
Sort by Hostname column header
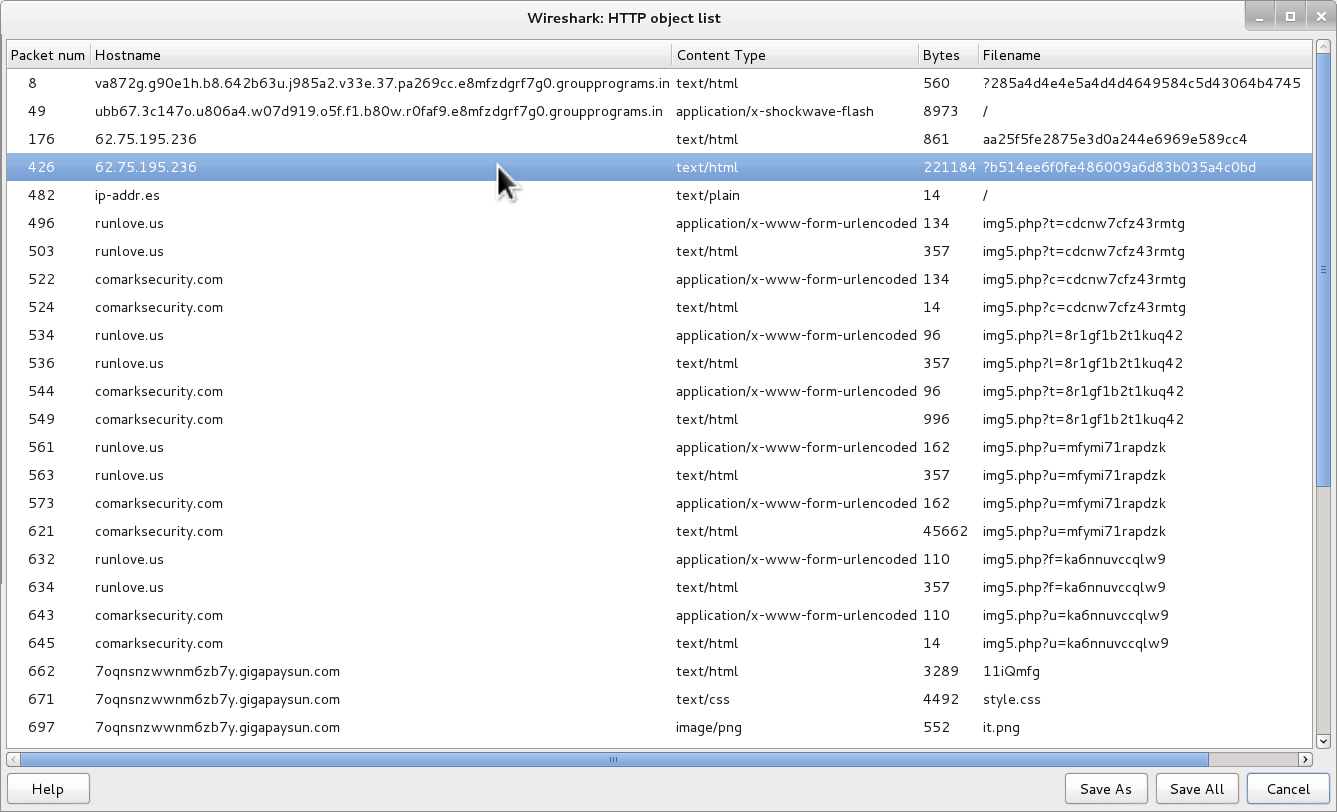381,55
